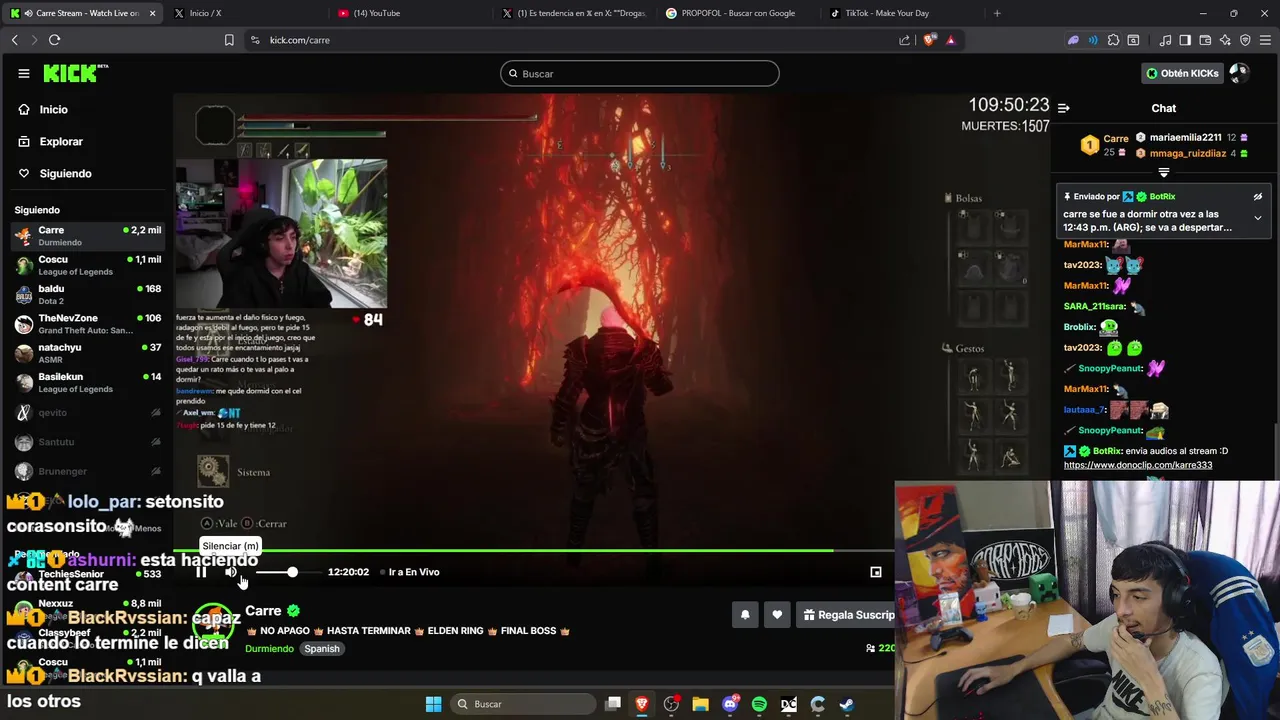Enable notifications with the bell button
The image size is (1280, 720).
(745, 615)
